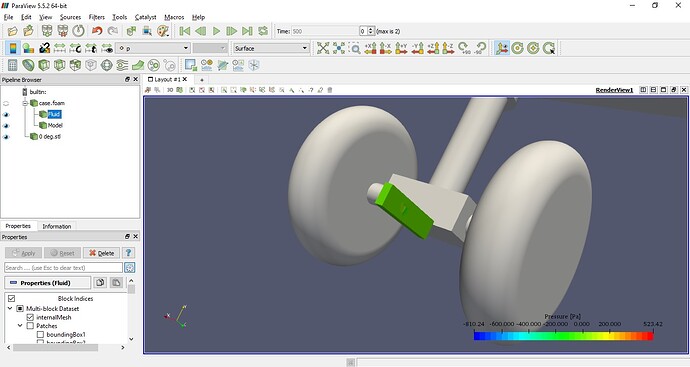Open the coloring array 'p' dropdown
The height and width of the screenshot is (367, 690).
(153, 48)
